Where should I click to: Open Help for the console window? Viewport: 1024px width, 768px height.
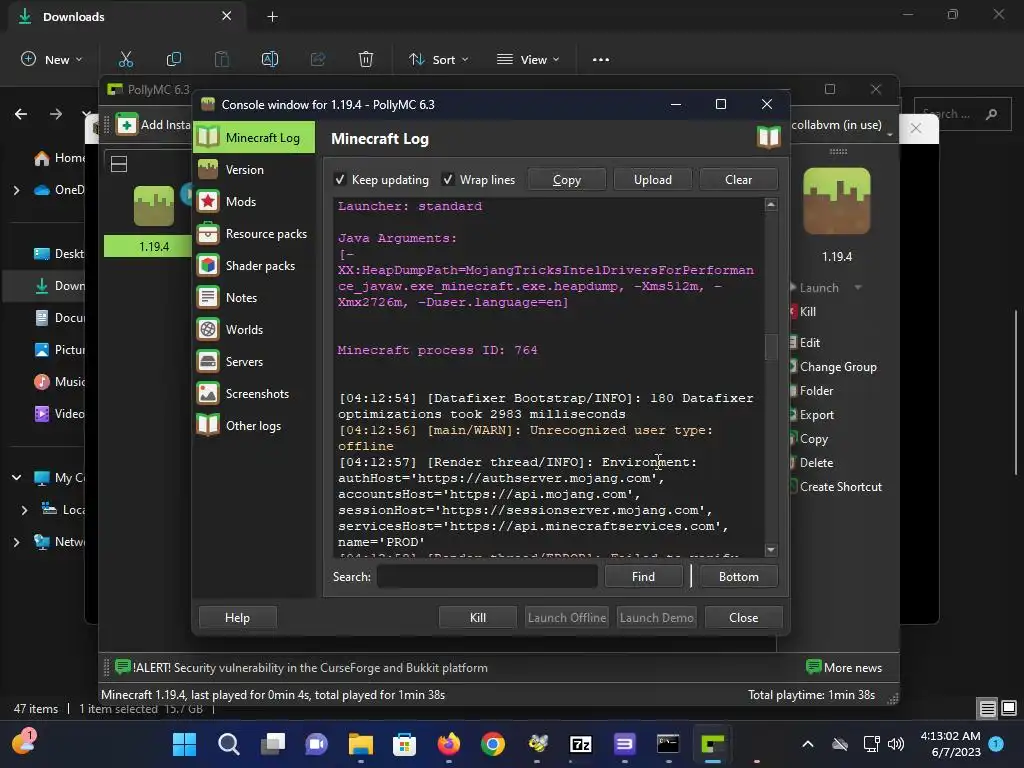tap(237, 618)
